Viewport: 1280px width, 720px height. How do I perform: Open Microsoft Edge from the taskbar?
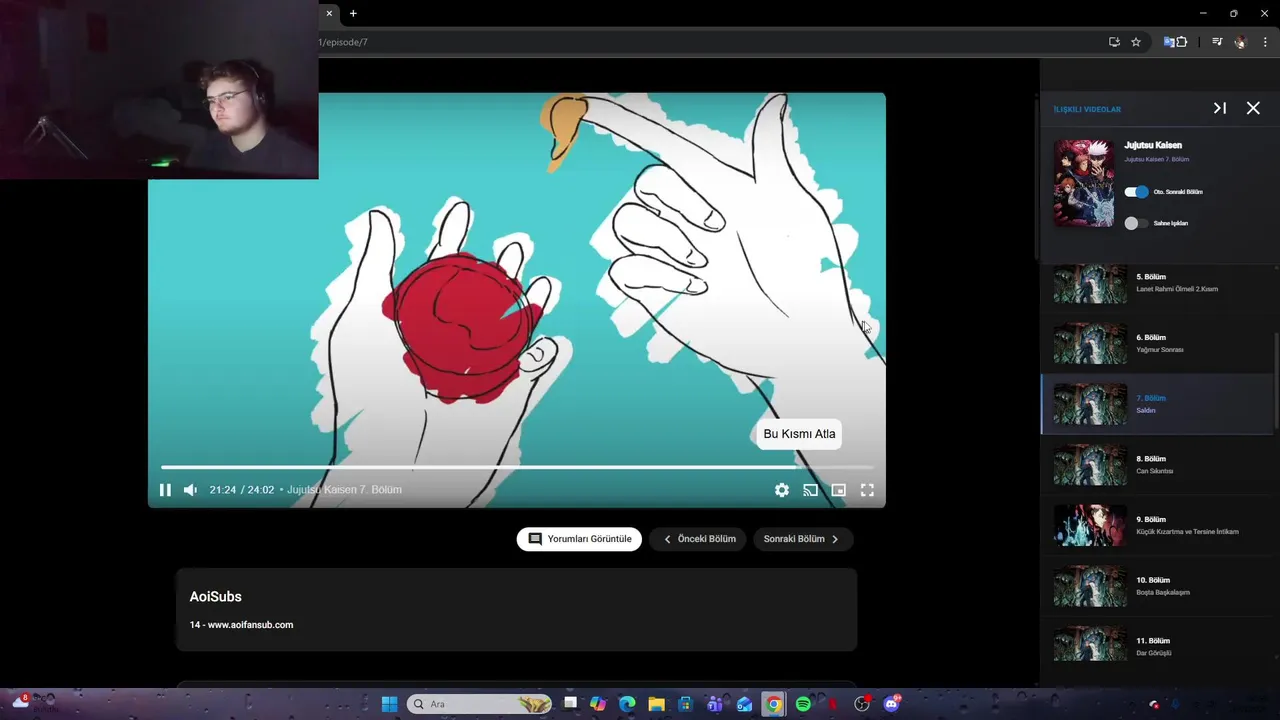pyautogui.click(x=627, y=704)
